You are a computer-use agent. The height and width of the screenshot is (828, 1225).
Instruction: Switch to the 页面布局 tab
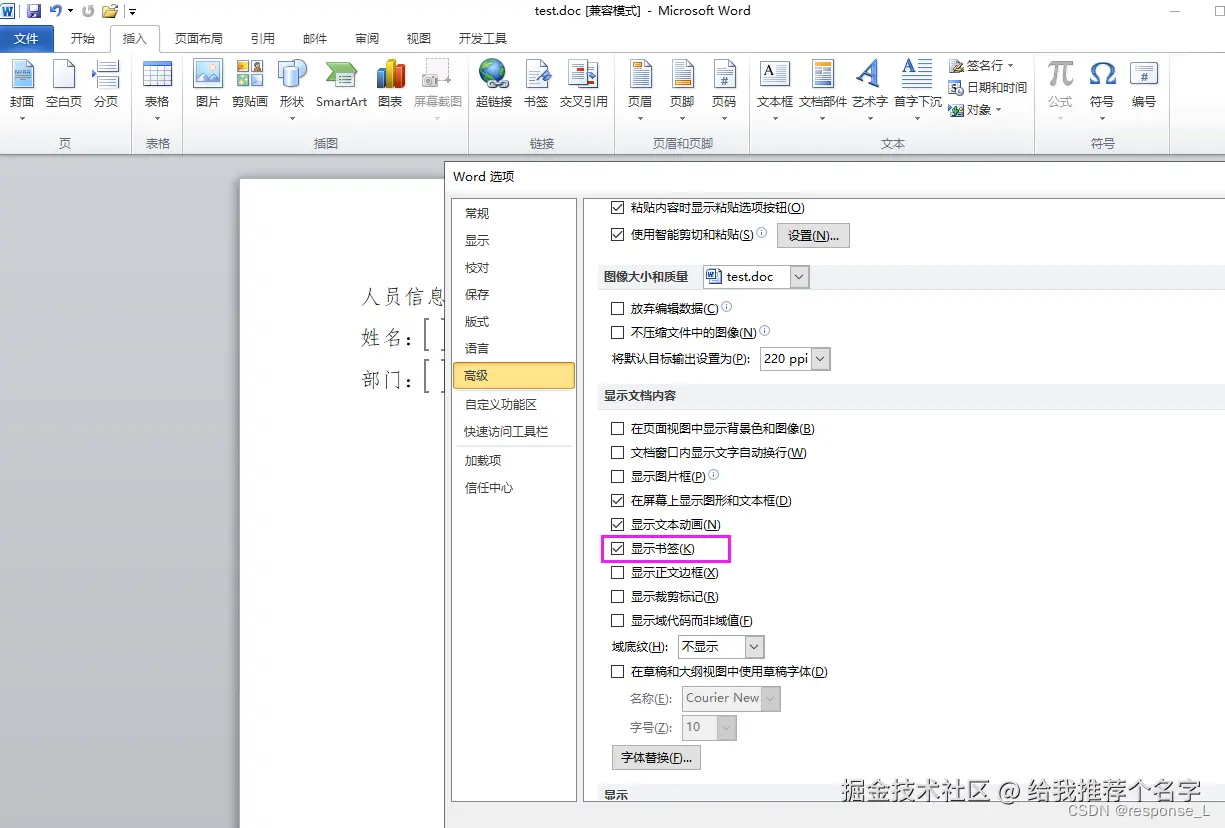click(199, 39)
